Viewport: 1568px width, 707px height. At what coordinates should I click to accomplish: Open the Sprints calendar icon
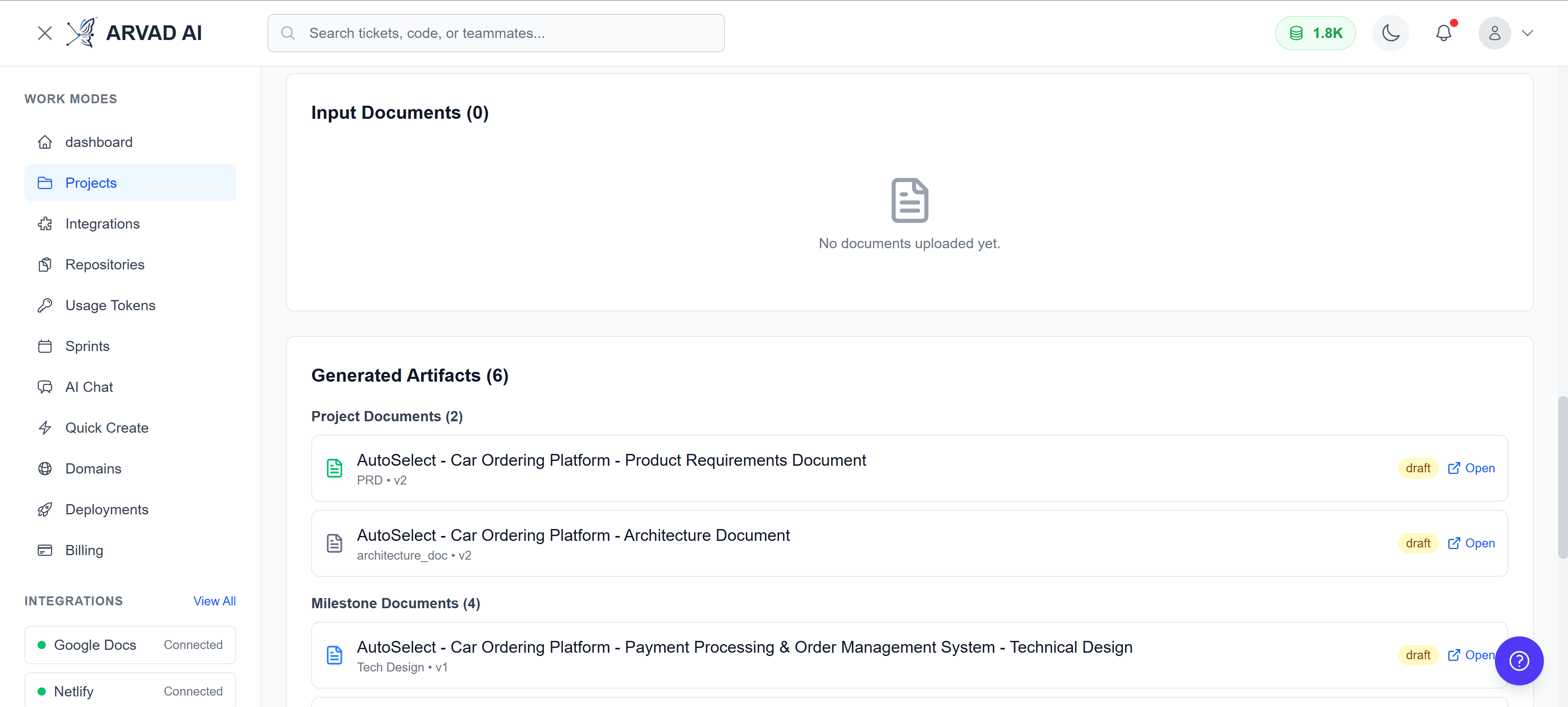pyautogui.click(x=45, y=346)
